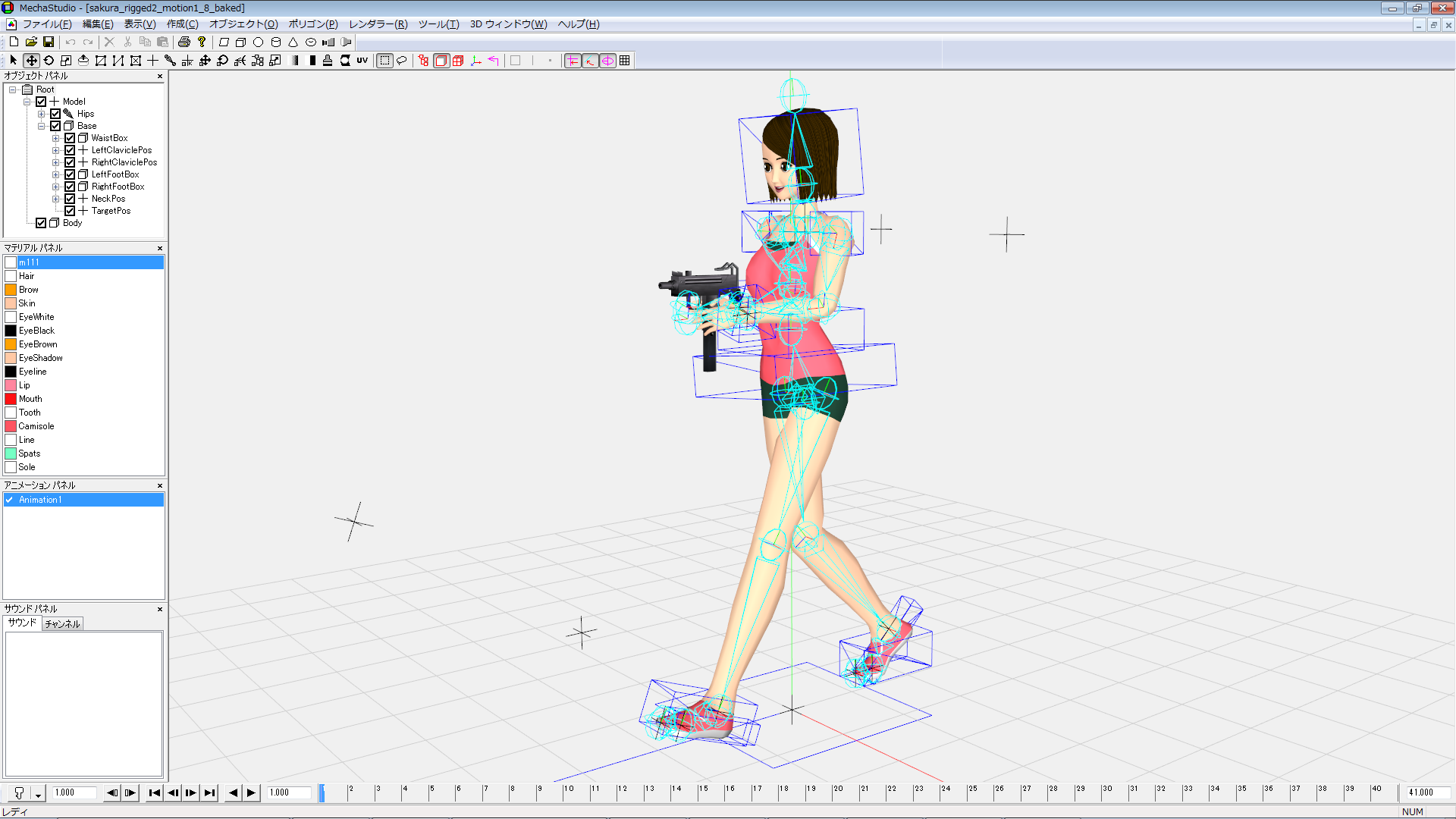Image resolution: width=1456 pixels, height=819 pixels.
Task: Open the key icon dropdown arrow
Action: pyautogui.click(x=38, y=793)
